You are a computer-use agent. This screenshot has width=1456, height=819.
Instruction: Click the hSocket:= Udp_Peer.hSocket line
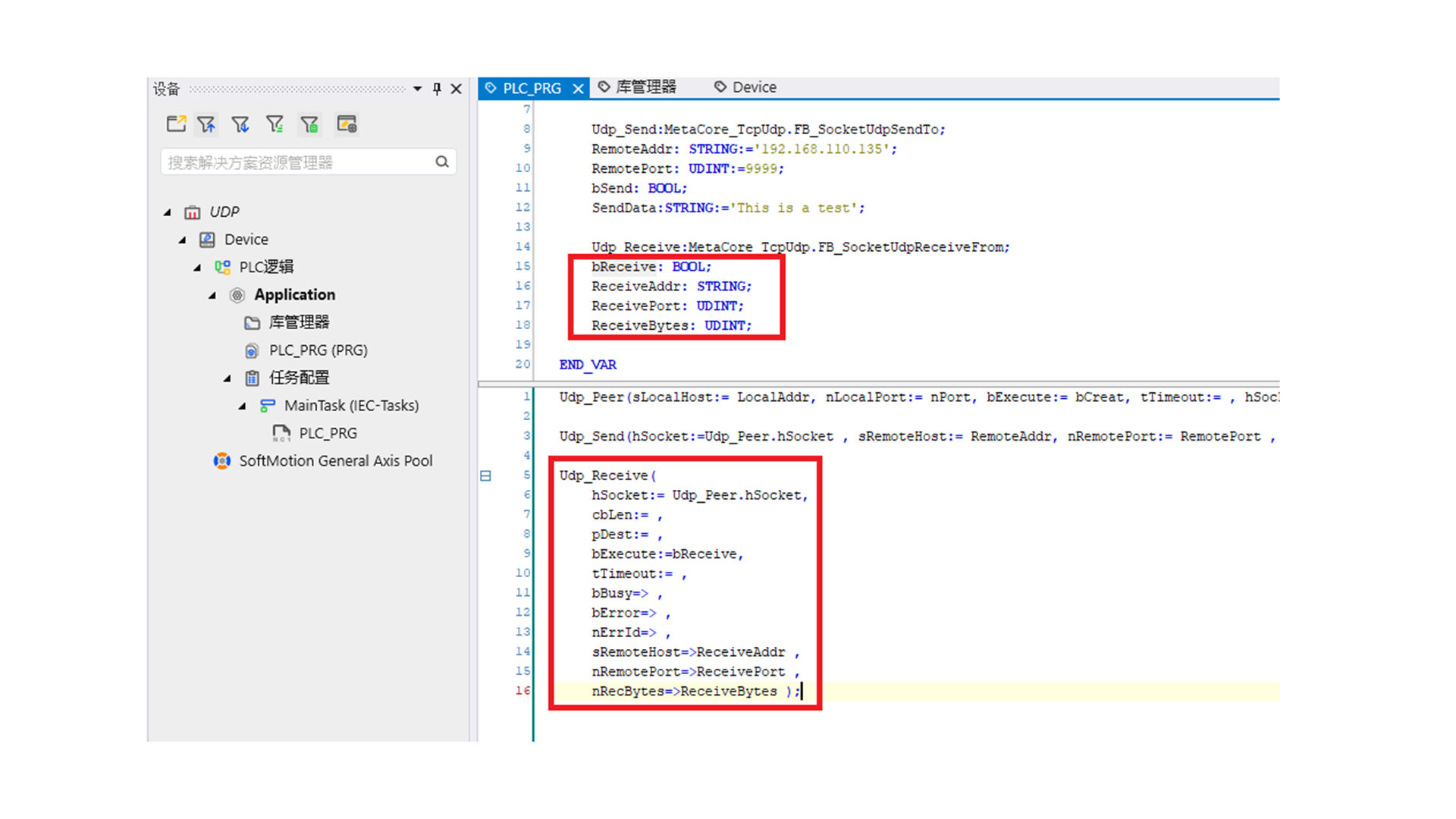click(x=699, y=495)
